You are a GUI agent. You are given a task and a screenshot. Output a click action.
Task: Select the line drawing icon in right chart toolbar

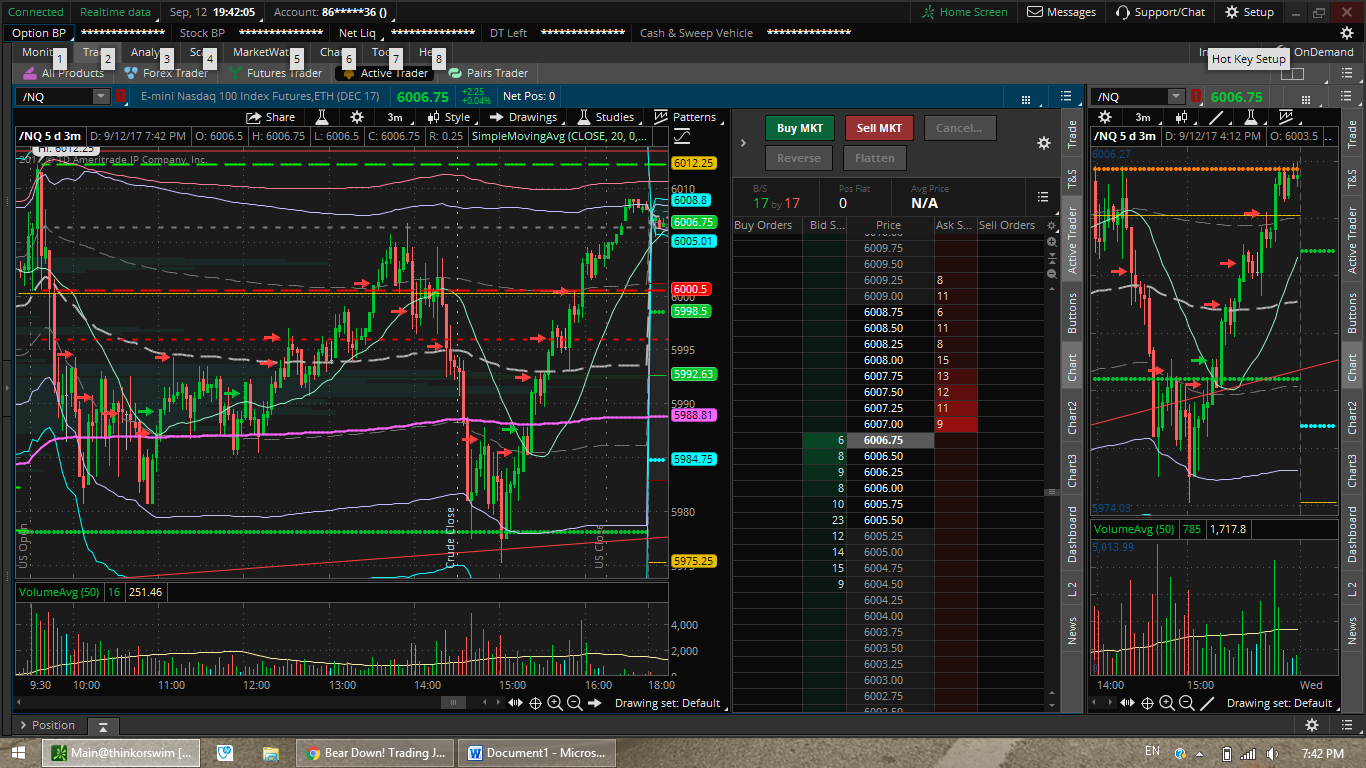pyautogui.click(x=1217, y=117)
